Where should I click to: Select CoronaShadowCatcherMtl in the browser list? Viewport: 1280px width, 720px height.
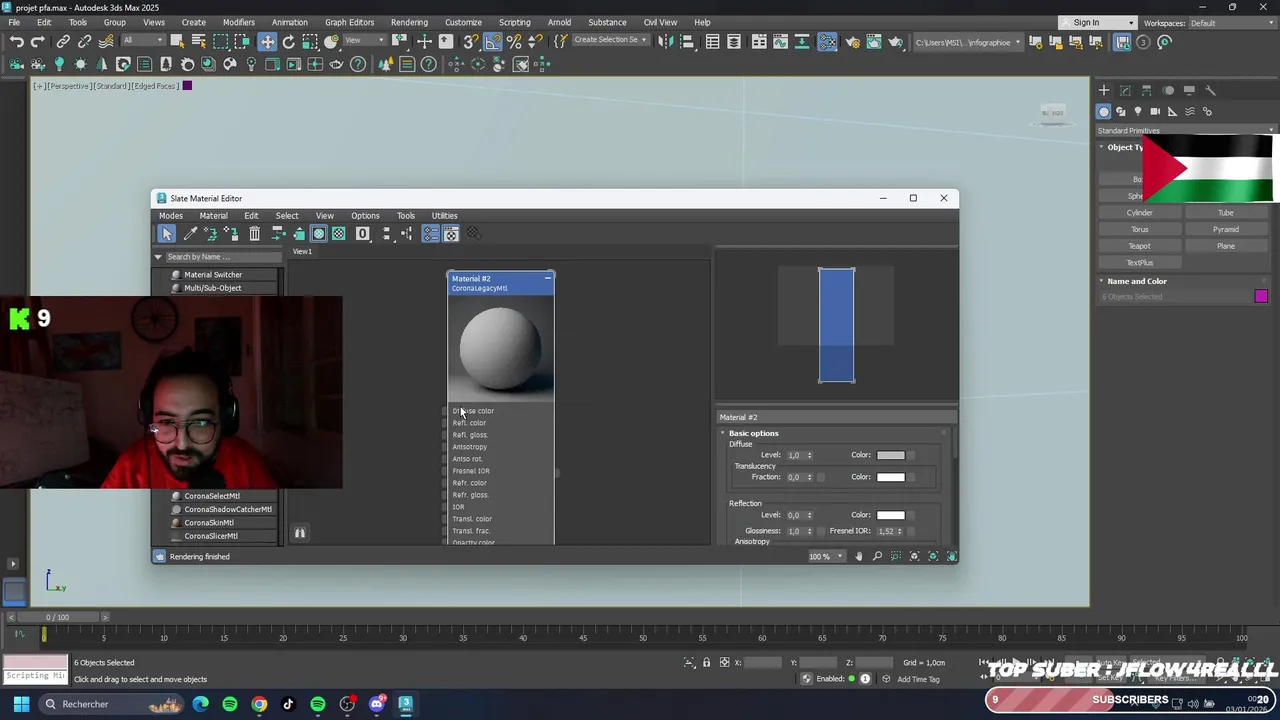coord(228,509)
